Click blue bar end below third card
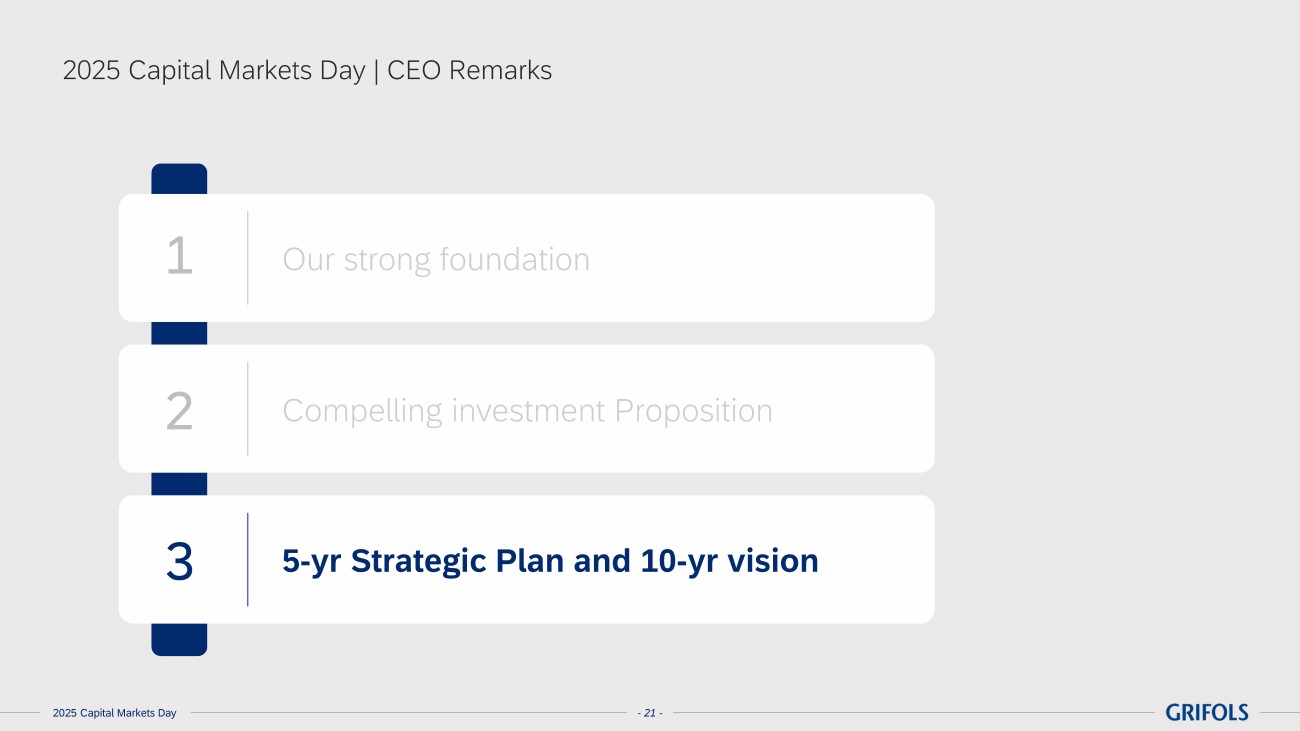The width and height of the screenshot is (1300, 731). point(179,640)
